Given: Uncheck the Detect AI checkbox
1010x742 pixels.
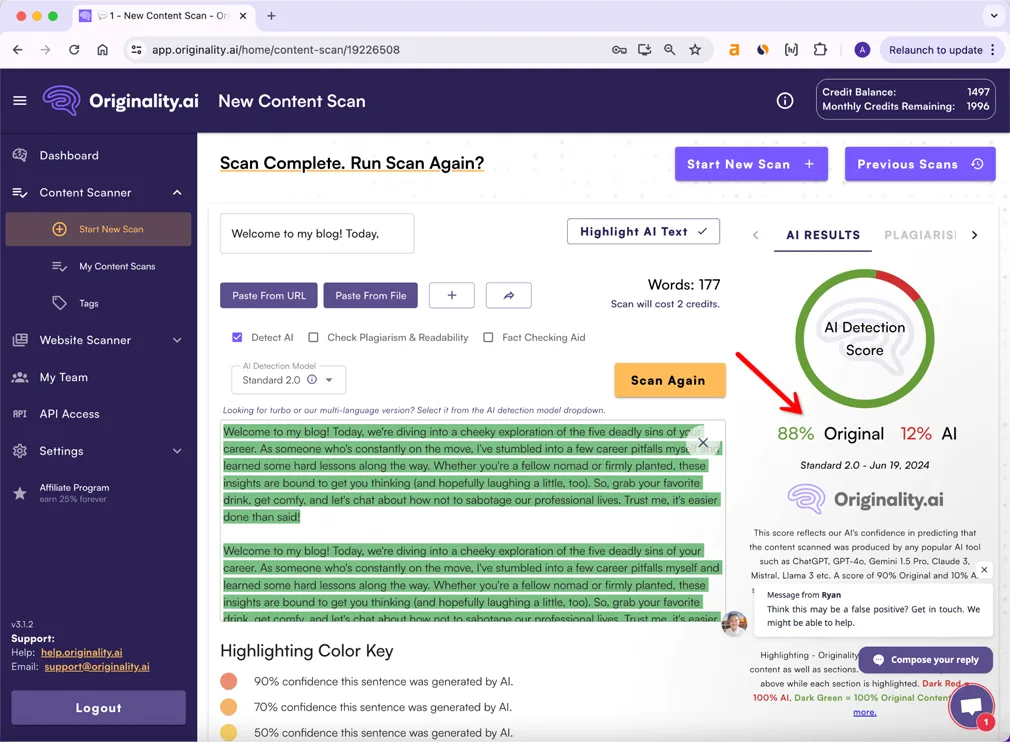Looking at the screenshot, I should (237, 337).
